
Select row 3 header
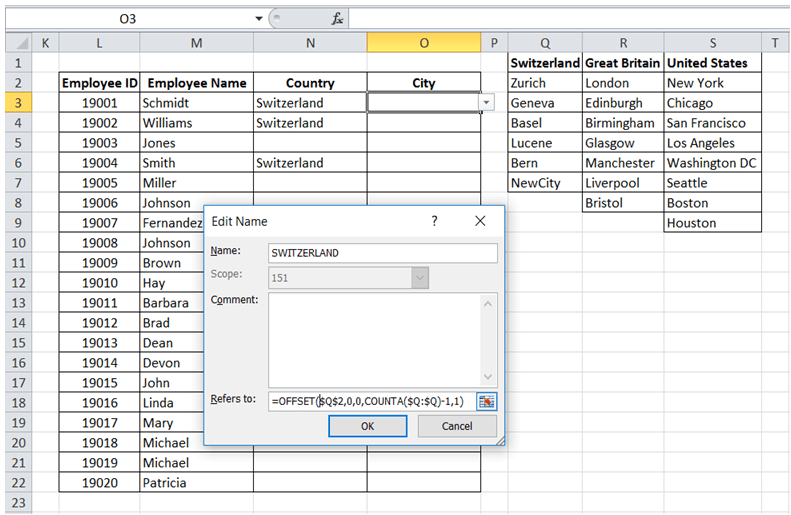[19, 103]
